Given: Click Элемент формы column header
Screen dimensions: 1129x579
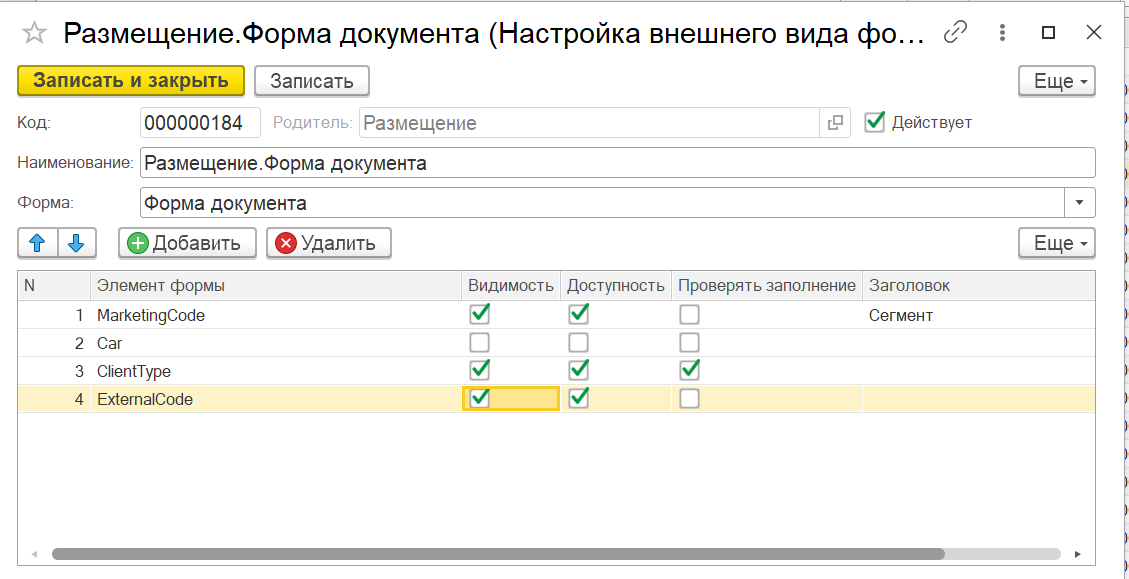Looking at the screenshot, I should pyautogui.click(x=276, y=285).
